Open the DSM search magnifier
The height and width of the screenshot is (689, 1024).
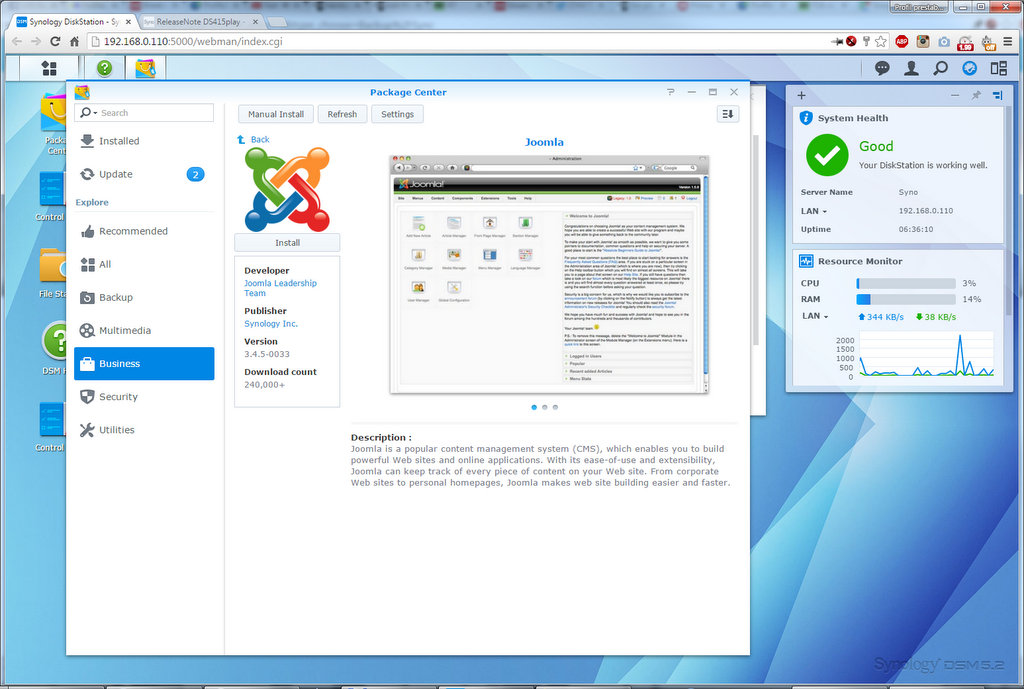coord(940,68)
